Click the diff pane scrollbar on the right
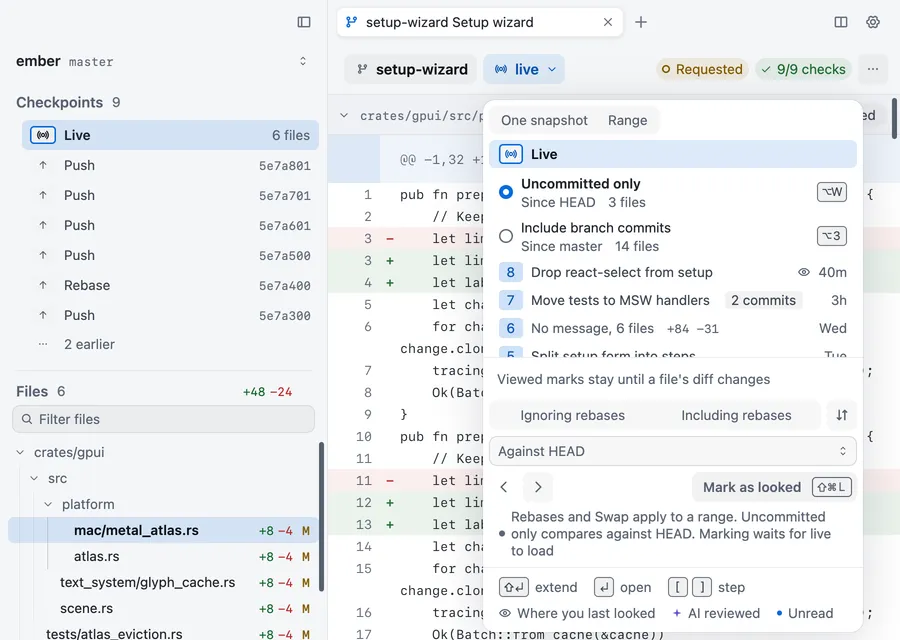900x640 pixels. [x=894, y=118]
